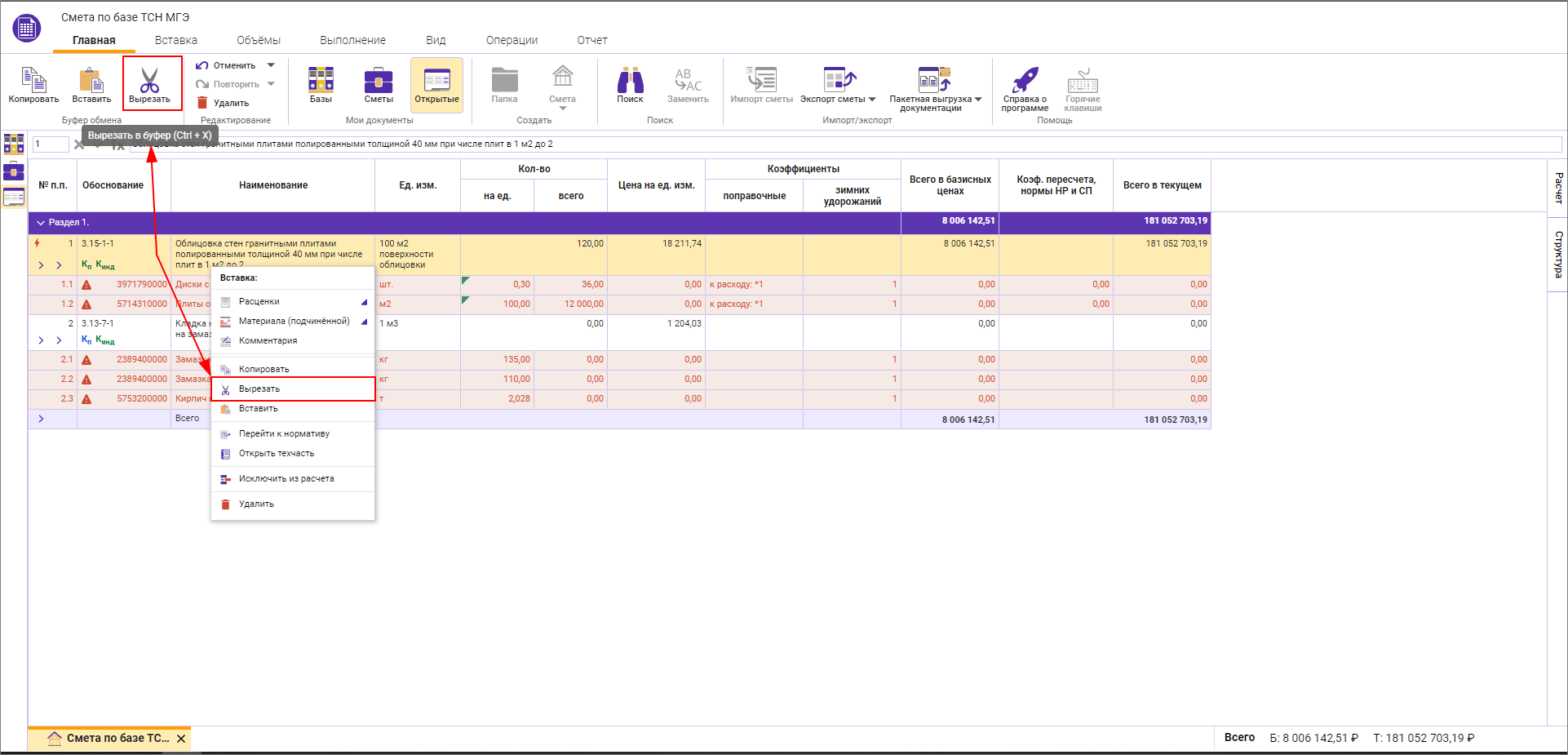Open the Структура side panel tab
This screenshot has width=1568, height=755.
pos(1557,254)
